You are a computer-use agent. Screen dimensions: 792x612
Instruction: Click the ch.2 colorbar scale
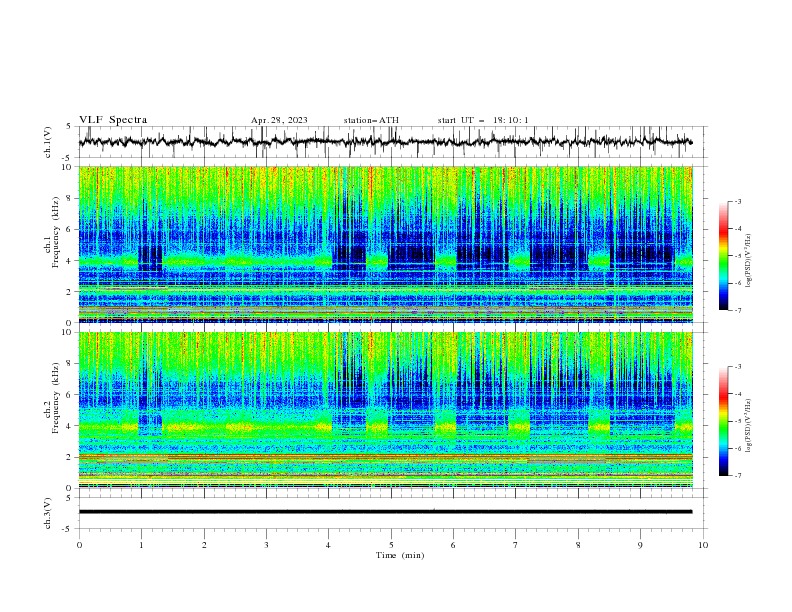point(723,421)
